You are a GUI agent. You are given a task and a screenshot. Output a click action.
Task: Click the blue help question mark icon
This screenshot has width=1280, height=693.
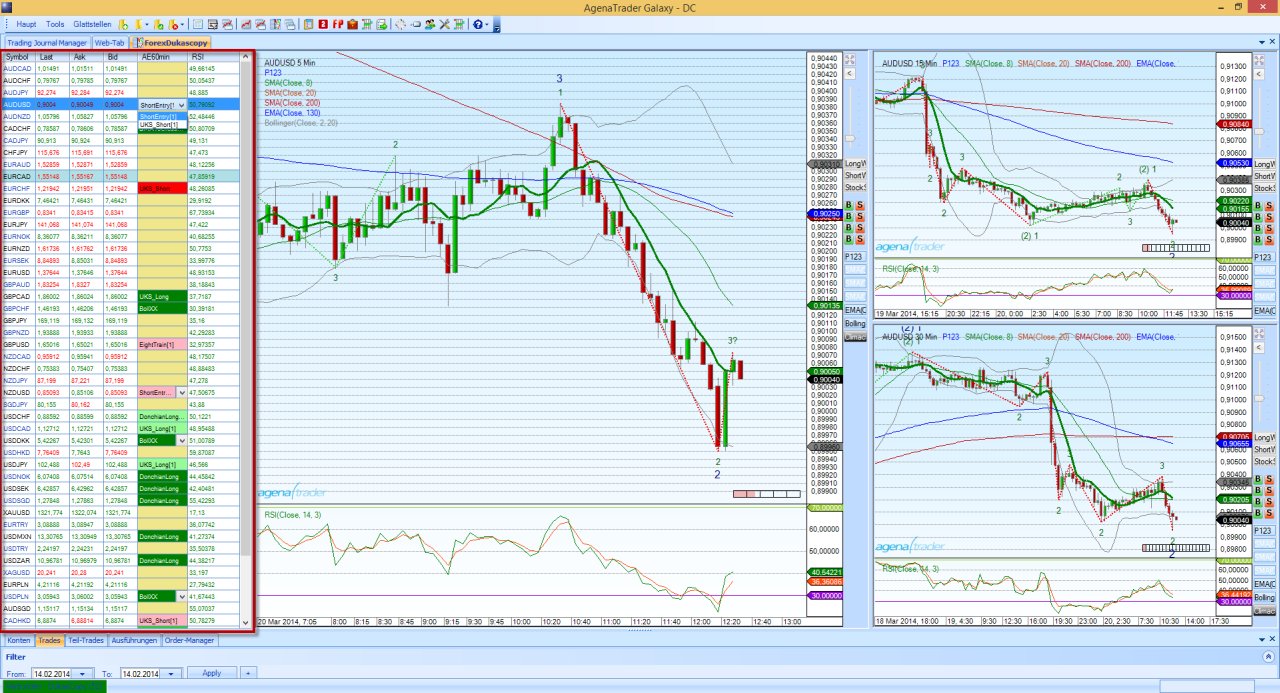click(x=478, y=24)
